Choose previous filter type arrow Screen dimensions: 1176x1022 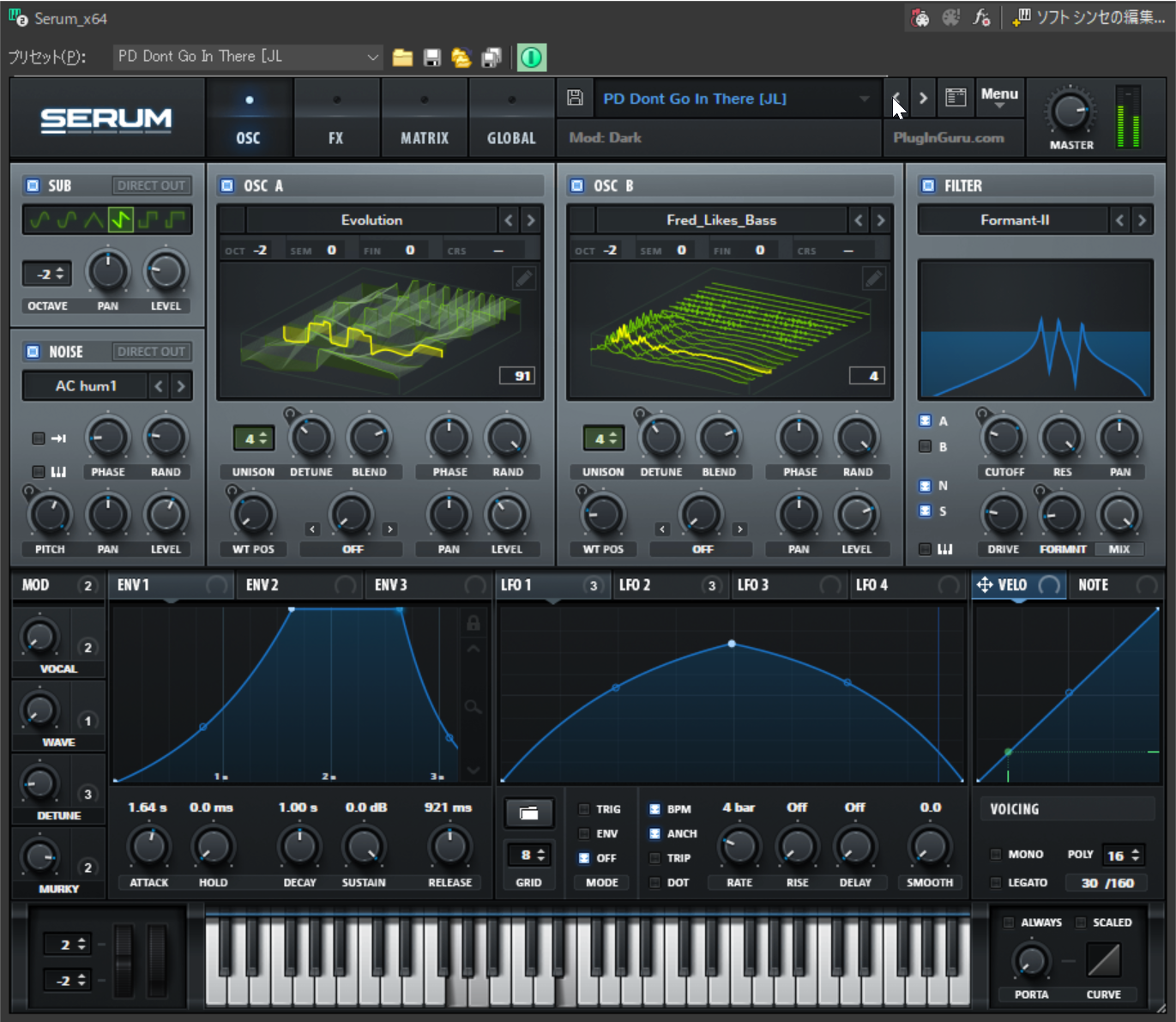tap(1119, 221)
